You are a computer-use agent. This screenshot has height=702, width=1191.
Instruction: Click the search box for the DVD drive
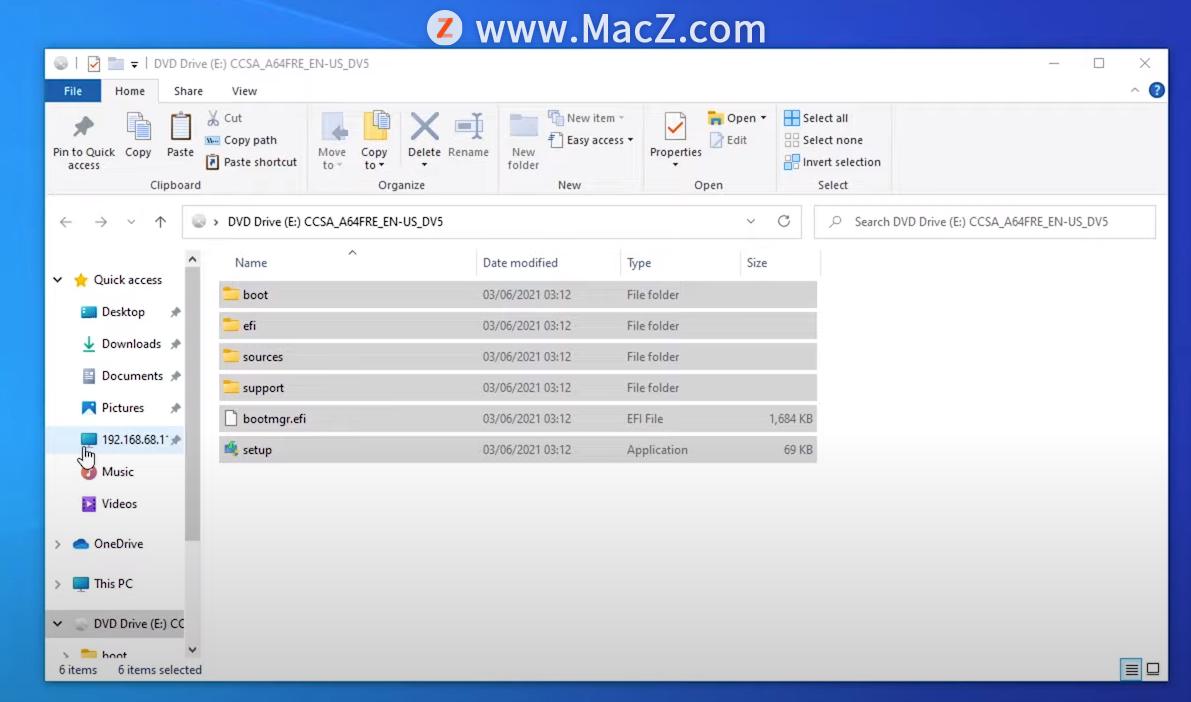pos(984,221)
